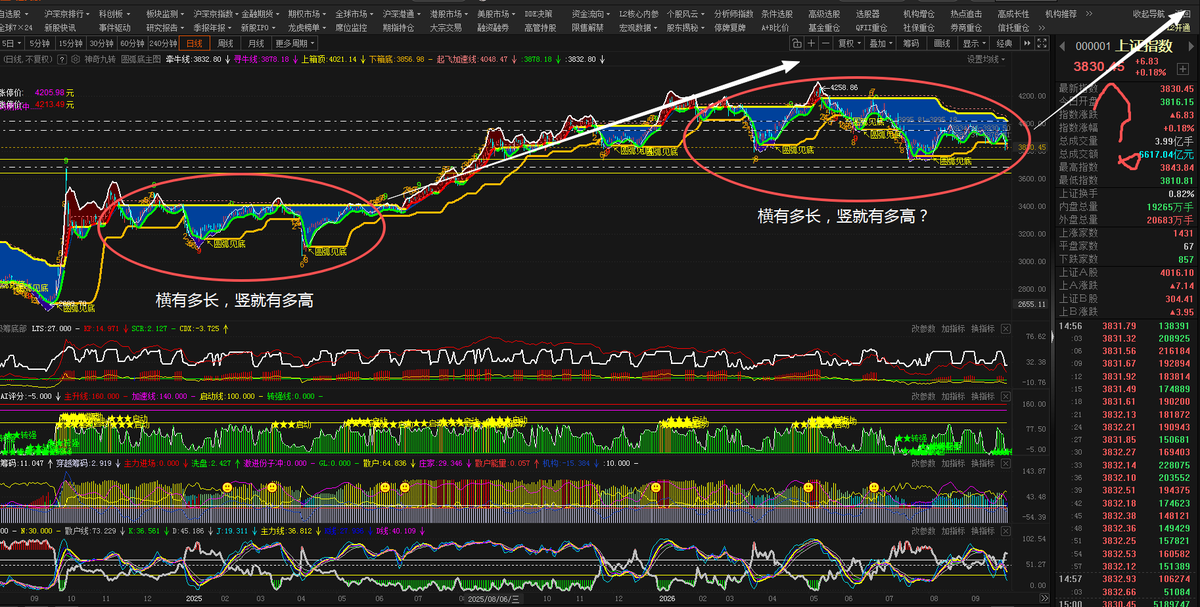Viewport: 1200px width, 607px height.
Task: Open 叠加 overlay dropdown
Action: (x=882, y=43)
